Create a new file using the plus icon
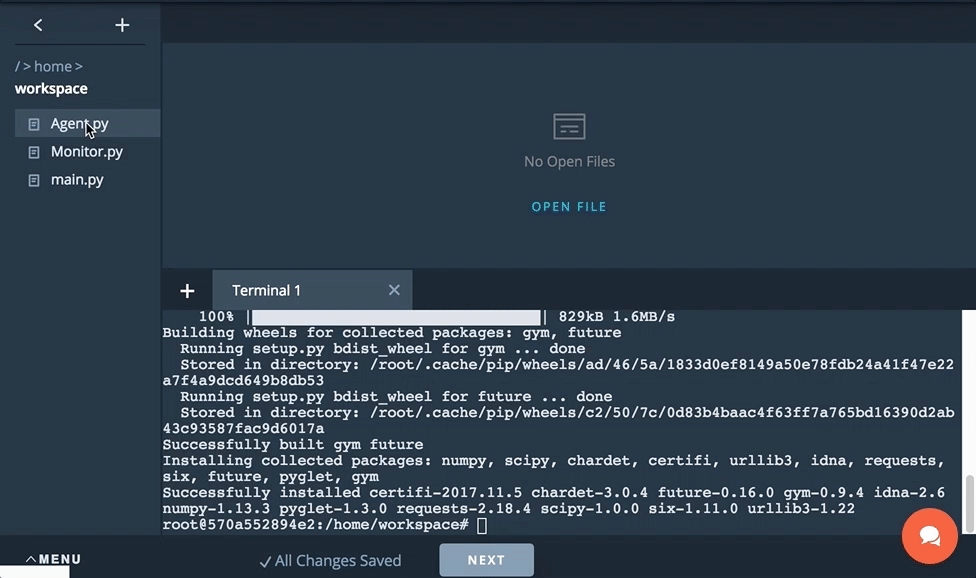The image size is (976, 578). (x=122, y=25)
